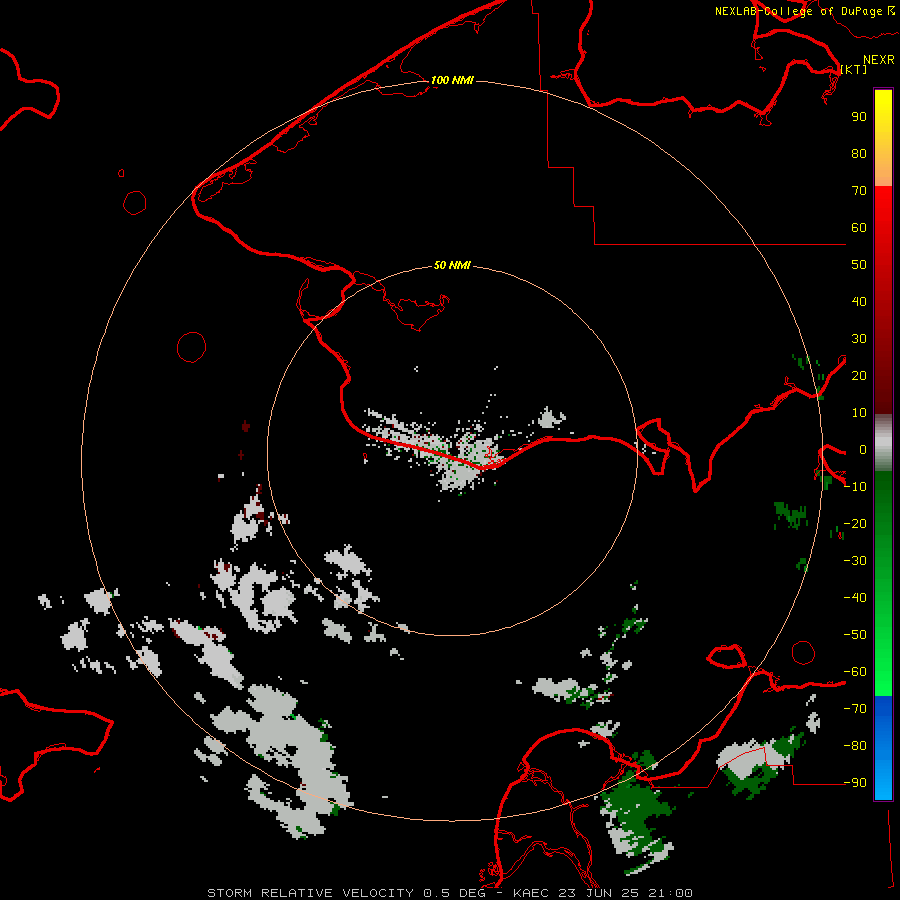
Task: Click the 50 value on the velocity scale
Action: click(x=859, y=265)
